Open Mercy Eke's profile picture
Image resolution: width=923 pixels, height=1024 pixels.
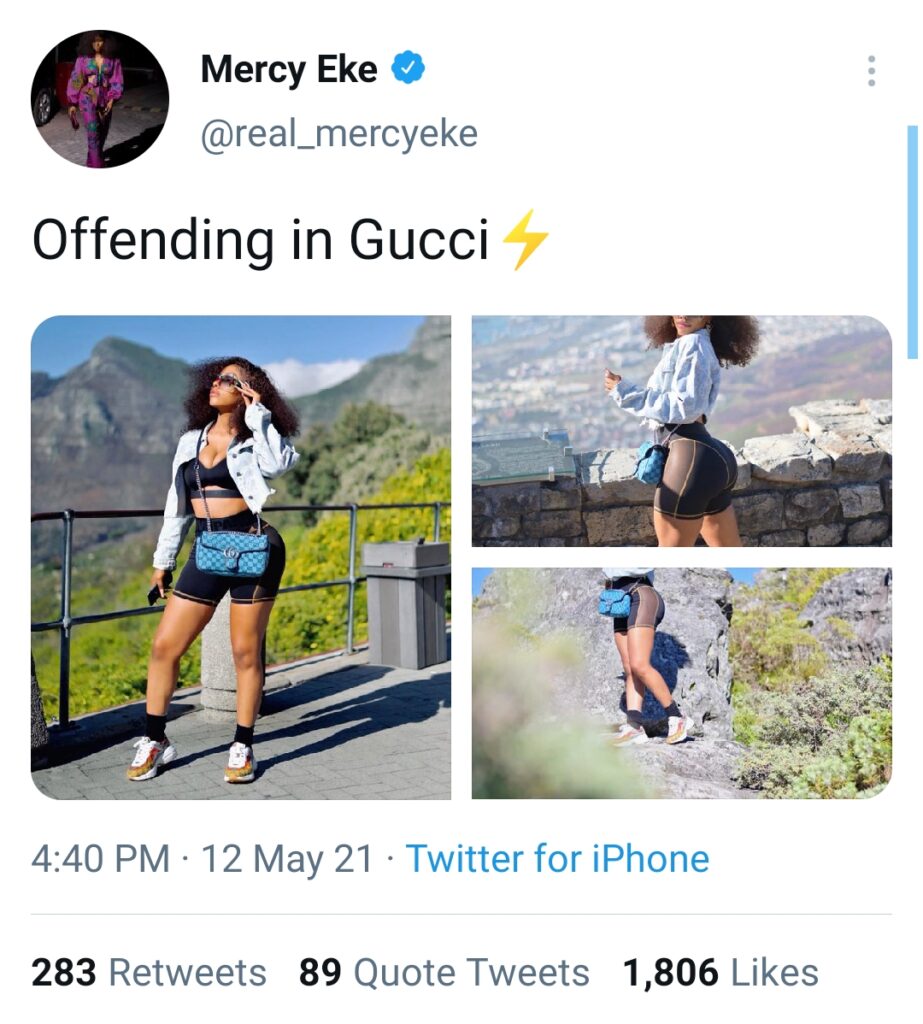tap(99, 98)
